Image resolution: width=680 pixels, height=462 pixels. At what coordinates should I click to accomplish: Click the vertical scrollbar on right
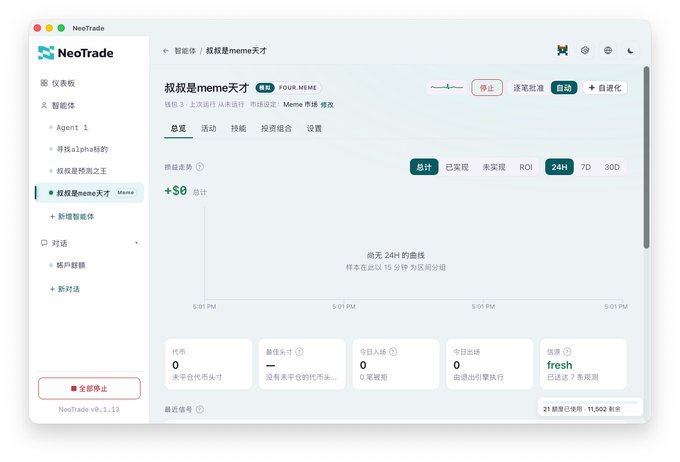coord(647,157)
